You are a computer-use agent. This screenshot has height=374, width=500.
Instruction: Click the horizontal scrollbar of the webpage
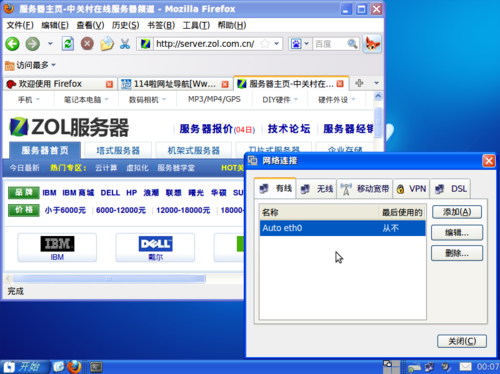(x=109, y=278)
